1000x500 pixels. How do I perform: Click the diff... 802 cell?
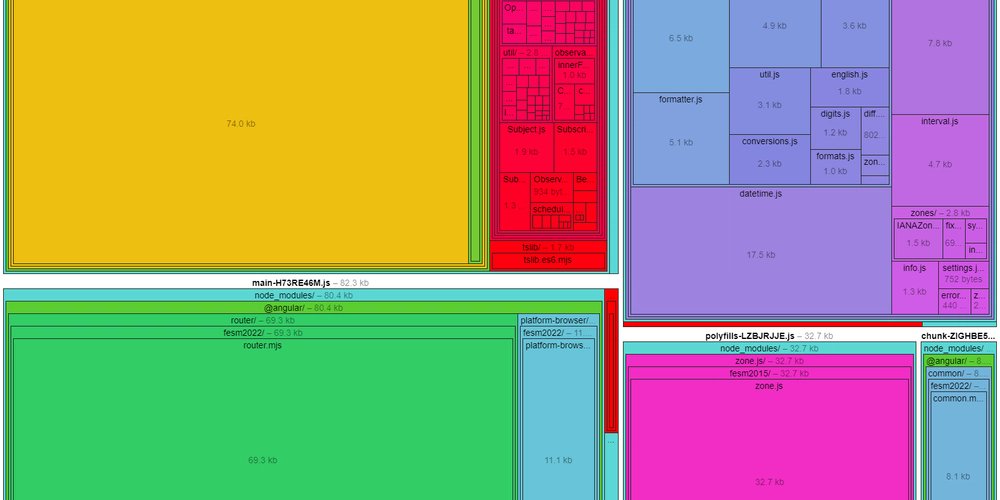(875, 130)
